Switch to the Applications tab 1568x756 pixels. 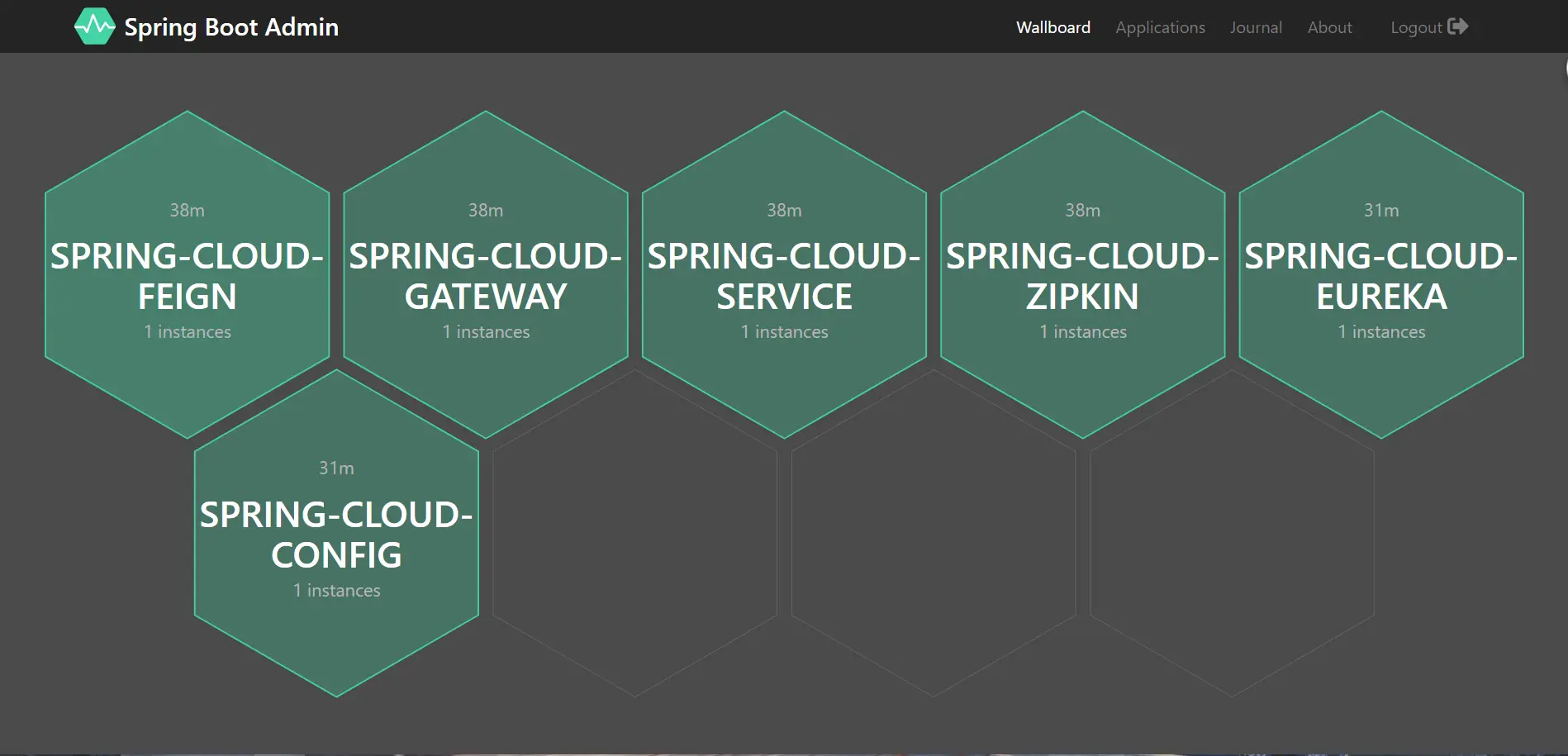coord(1160,27)
